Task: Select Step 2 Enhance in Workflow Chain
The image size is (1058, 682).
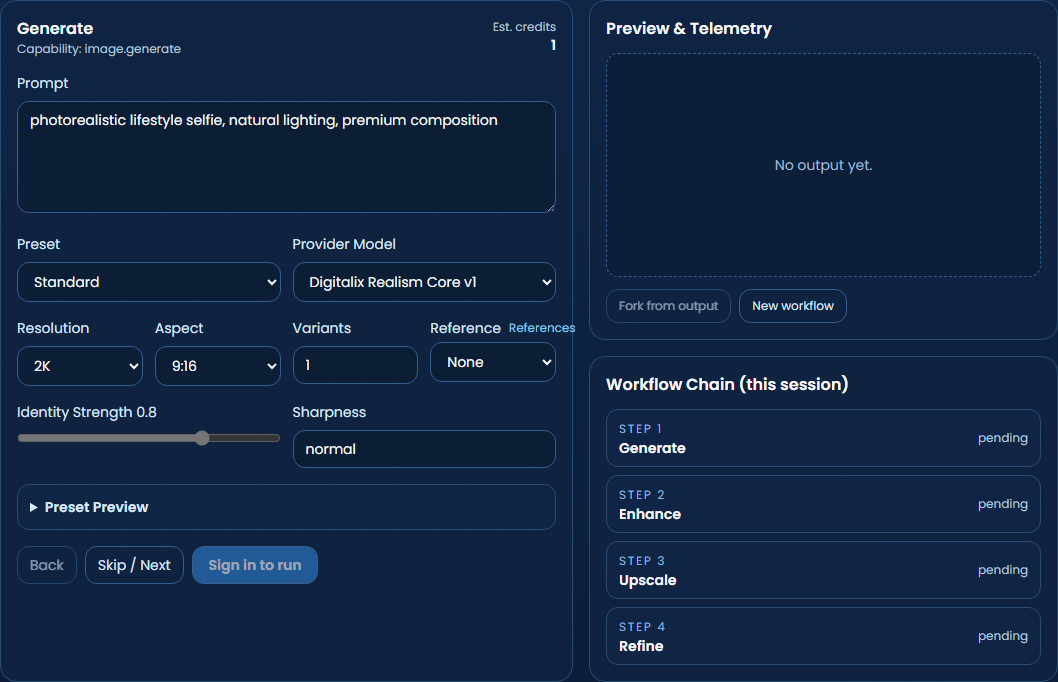Action: [823, 503]
